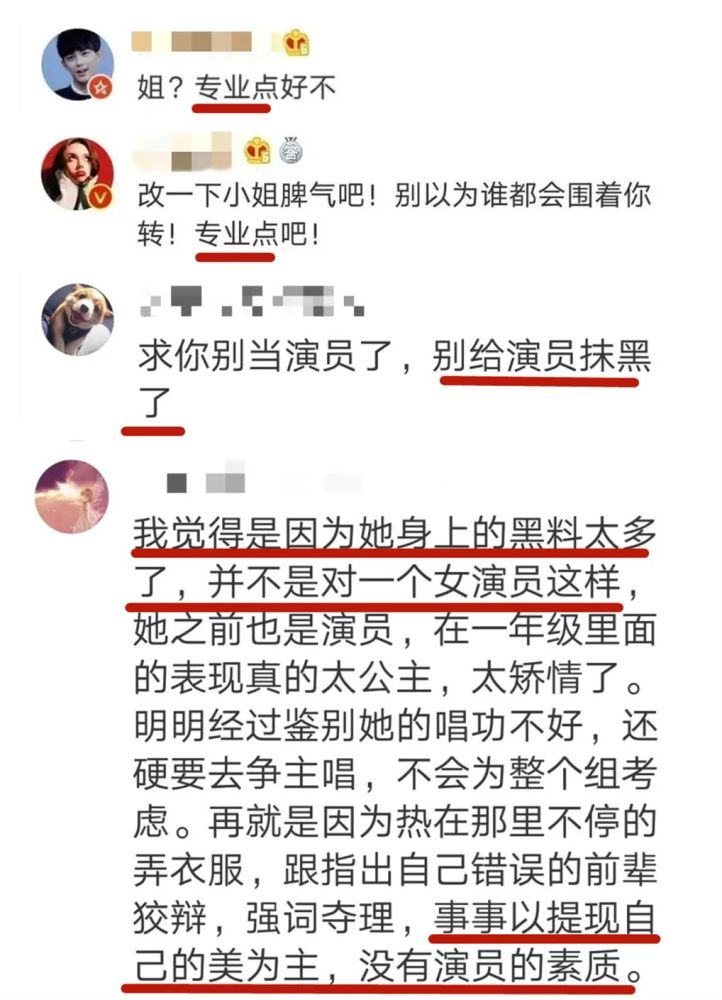
Task: Click crown badge next to second username
Action: pos(257,151)
